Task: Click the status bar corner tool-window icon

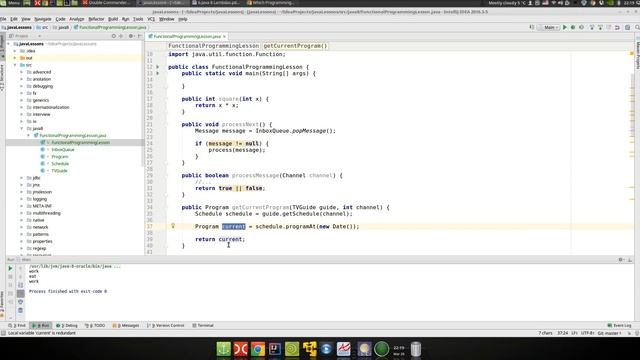Action: click(3, 333)
